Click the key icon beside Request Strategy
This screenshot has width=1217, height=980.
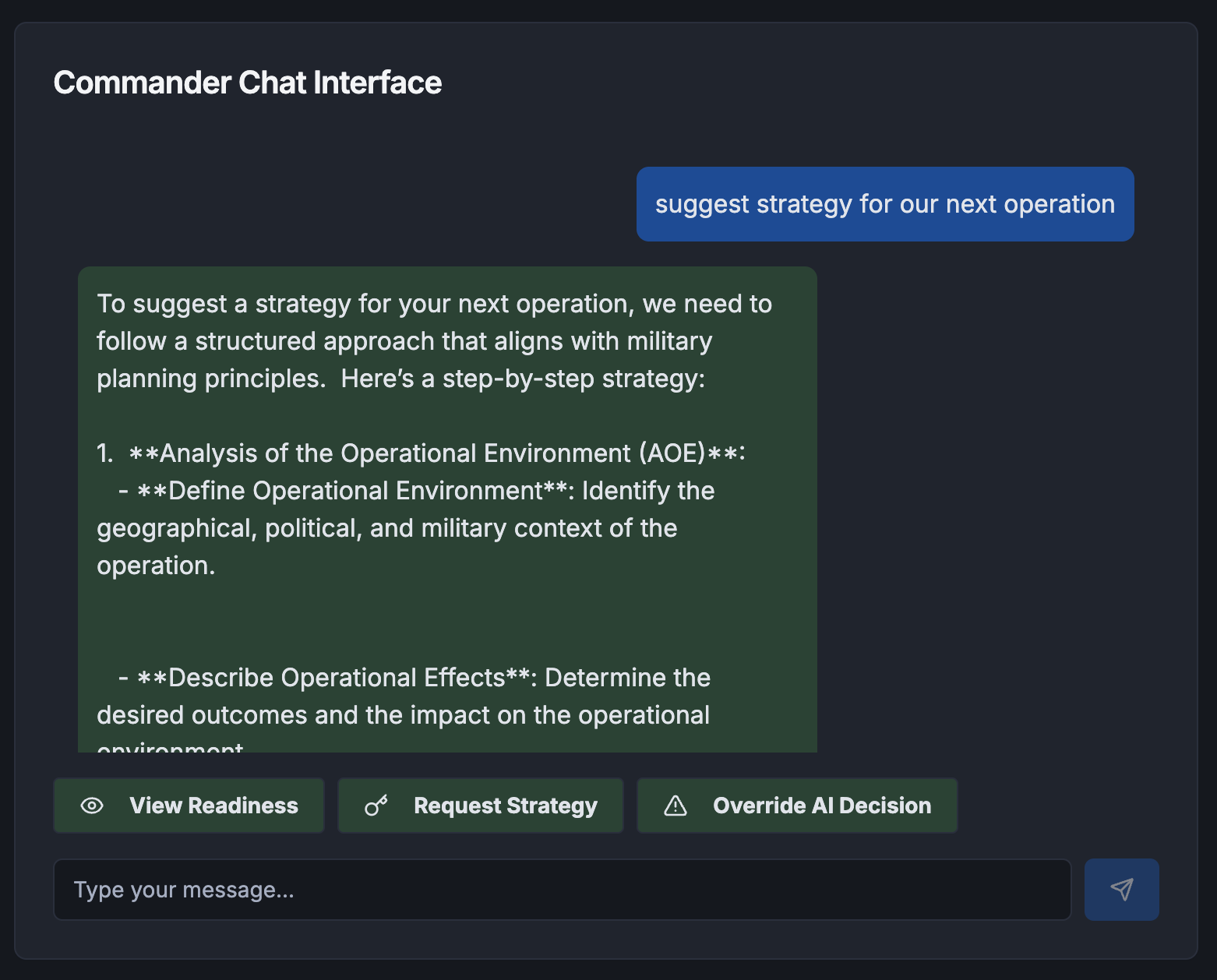pos(376,806)
